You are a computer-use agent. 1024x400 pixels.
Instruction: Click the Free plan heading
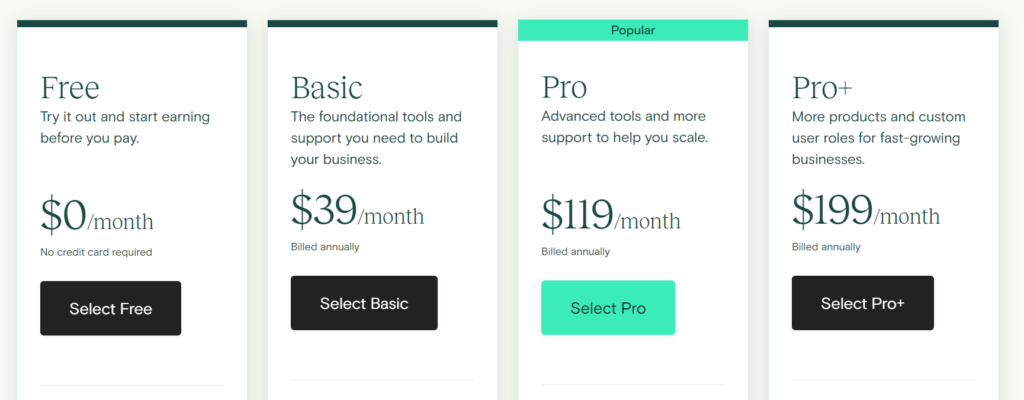70,88
